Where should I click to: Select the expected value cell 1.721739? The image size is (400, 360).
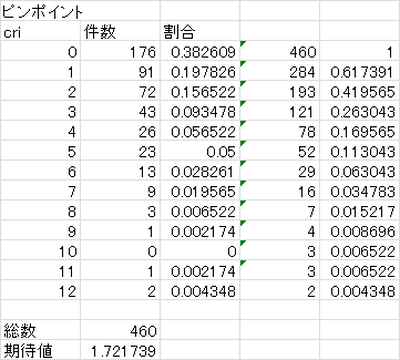click(x=120, y=350)
